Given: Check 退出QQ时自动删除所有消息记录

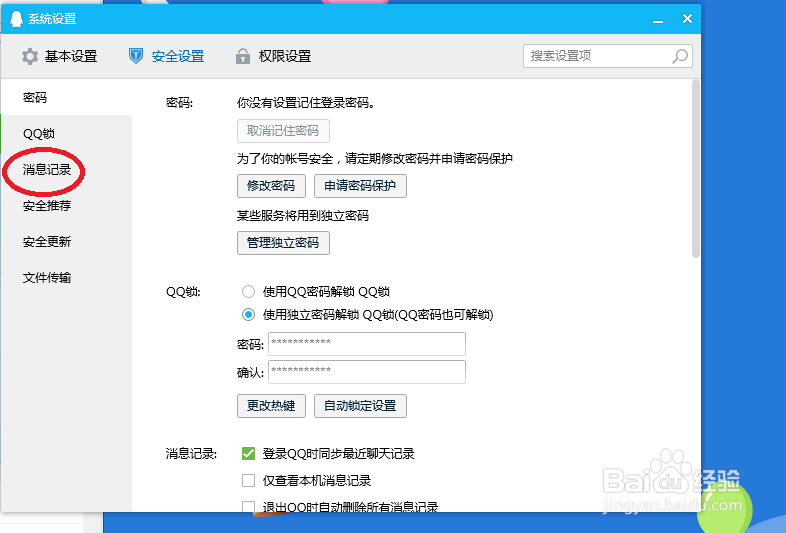Looking at the screenshot, I should pos(248,506).
